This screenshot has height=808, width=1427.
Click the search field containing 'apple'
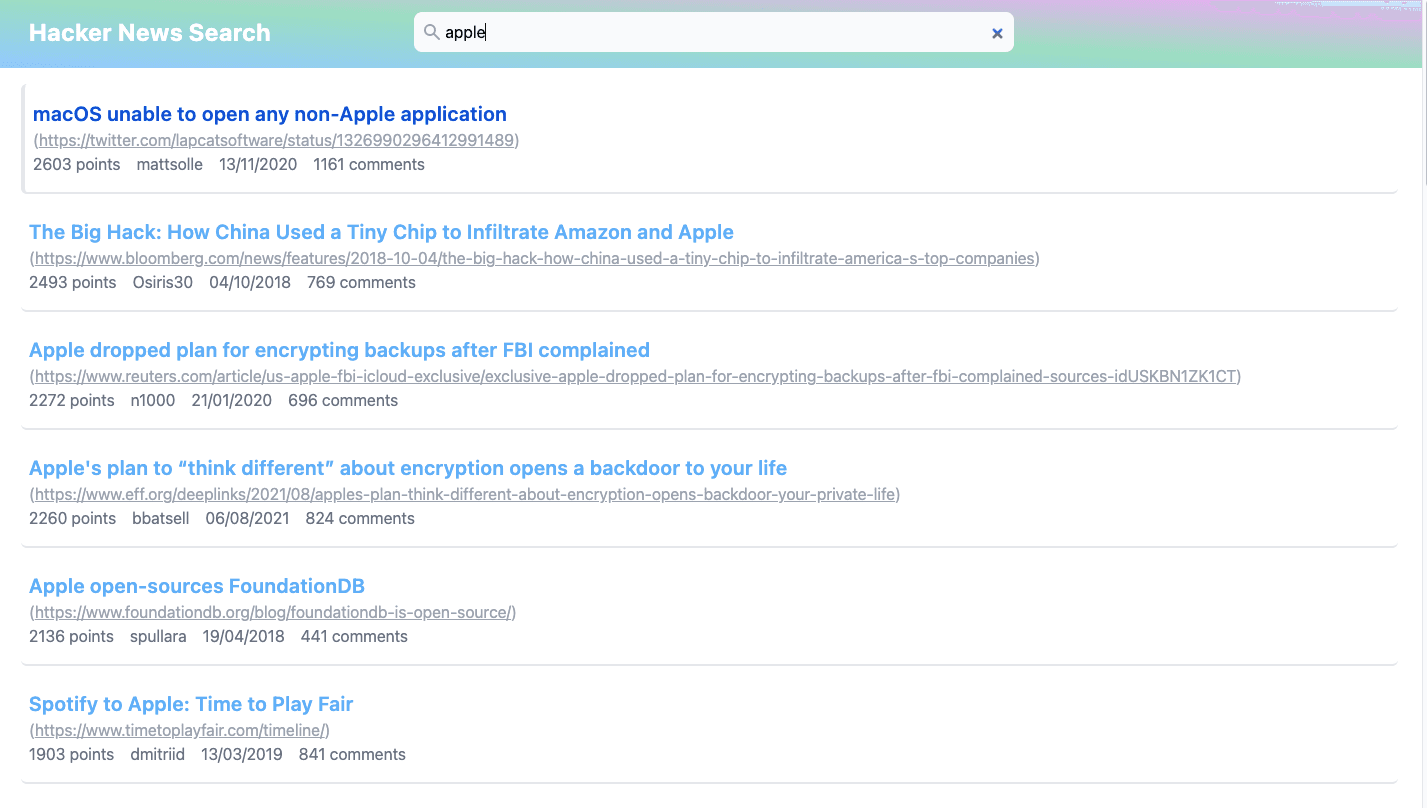pyautogui.click(x=714, y=32)
